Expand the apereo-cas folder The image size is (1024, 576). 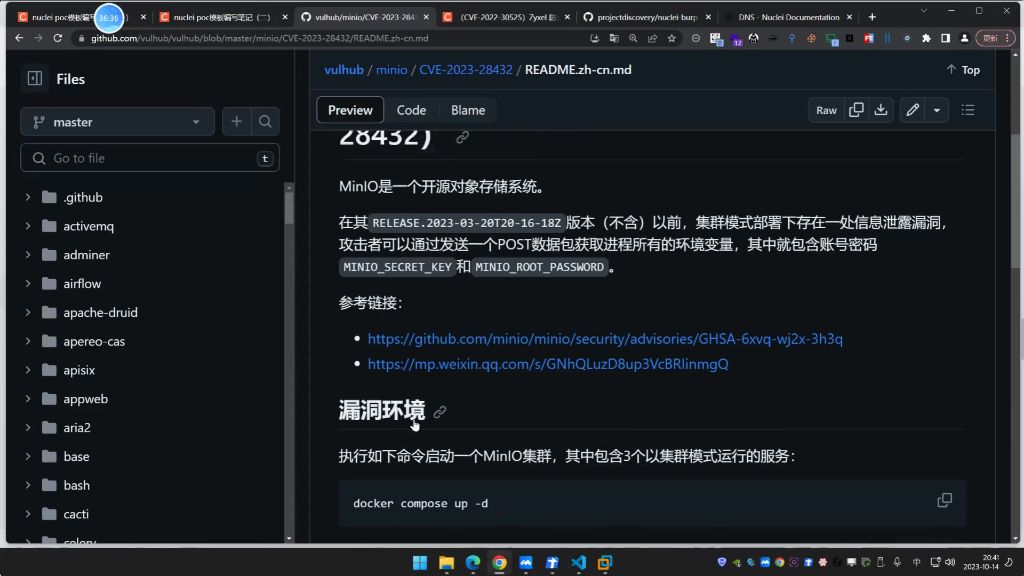tap(28, 341)
